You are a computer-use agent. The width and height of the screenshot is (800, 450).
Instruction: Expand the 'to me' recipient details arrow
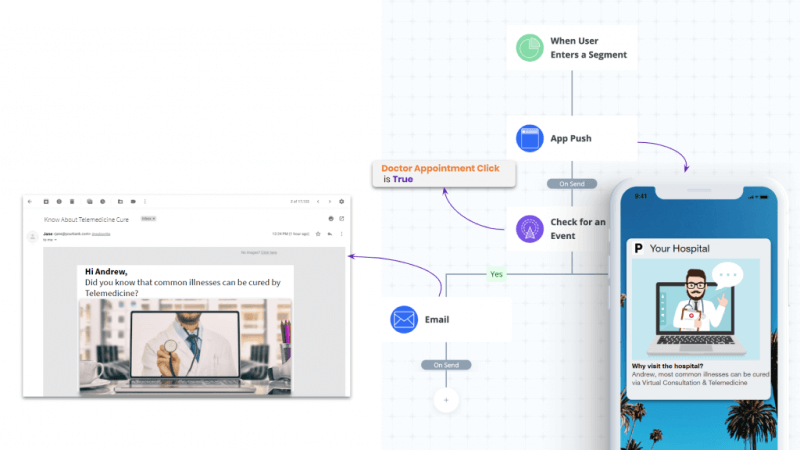pyautogui.click(x=56, y=240)
